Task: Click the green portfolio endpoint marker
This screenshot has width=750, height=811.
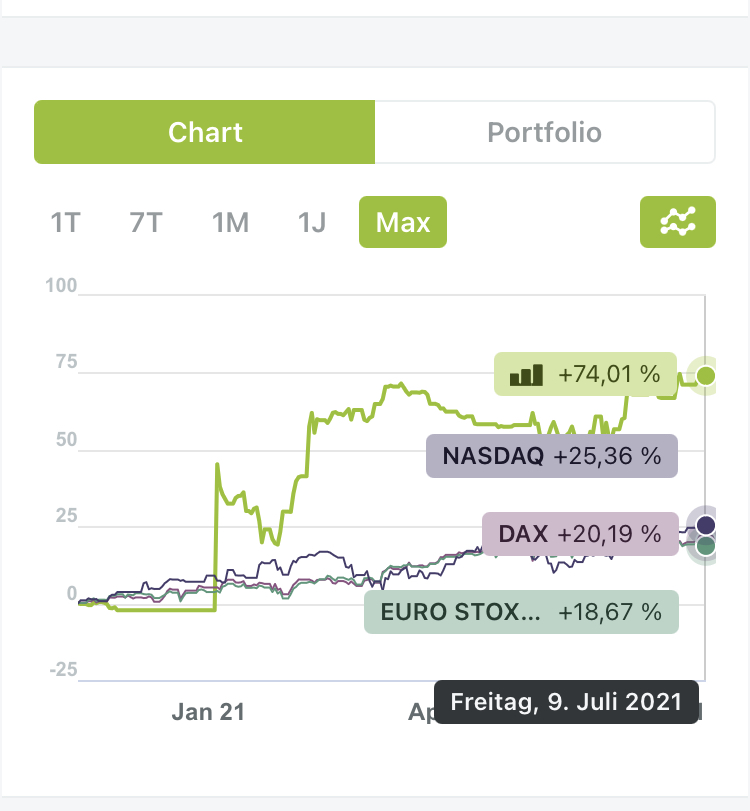Action: [x=706, y=376]
